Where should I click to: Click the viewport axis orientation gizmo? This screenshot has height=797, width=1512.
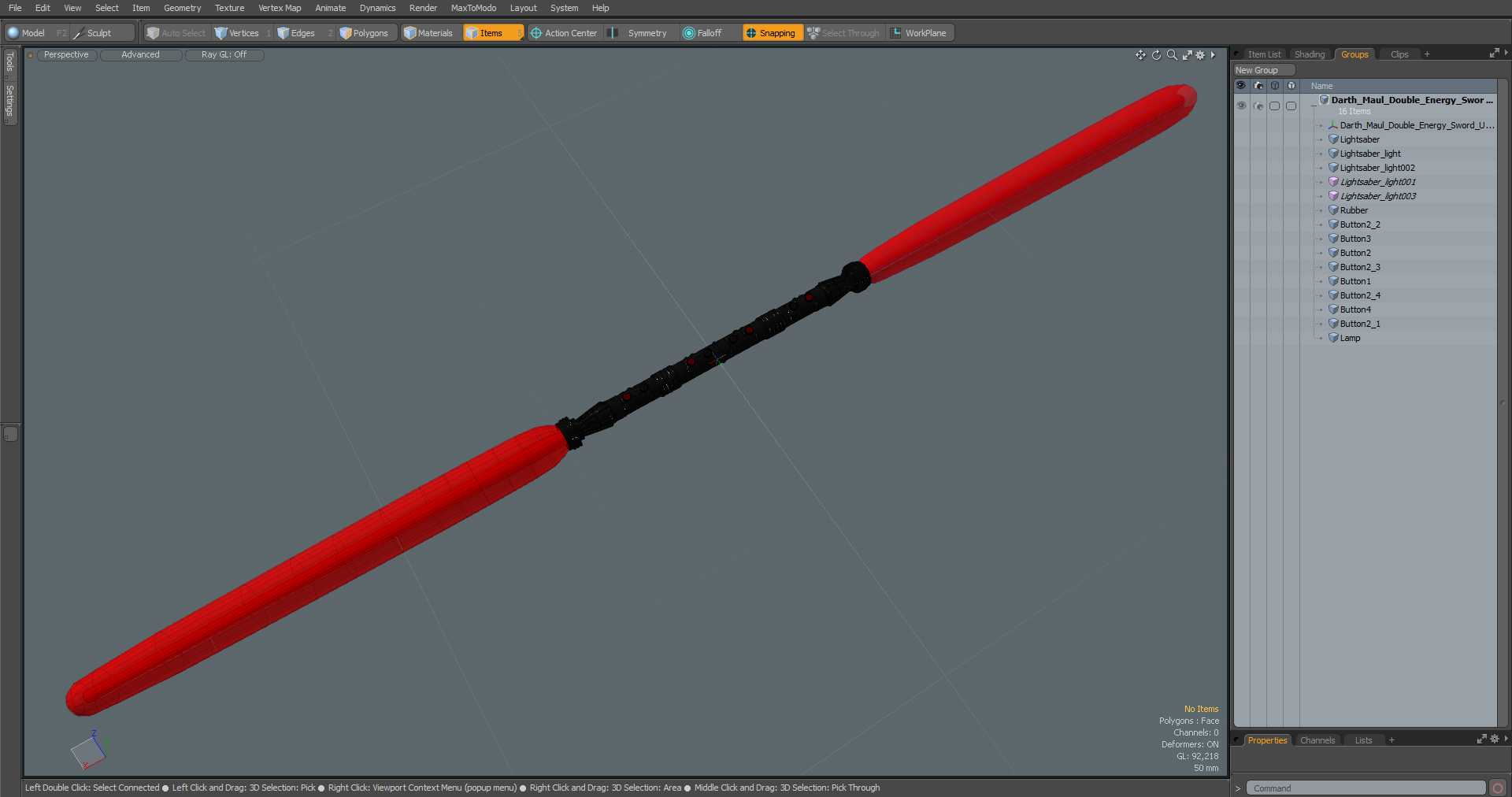click(89, 750)
